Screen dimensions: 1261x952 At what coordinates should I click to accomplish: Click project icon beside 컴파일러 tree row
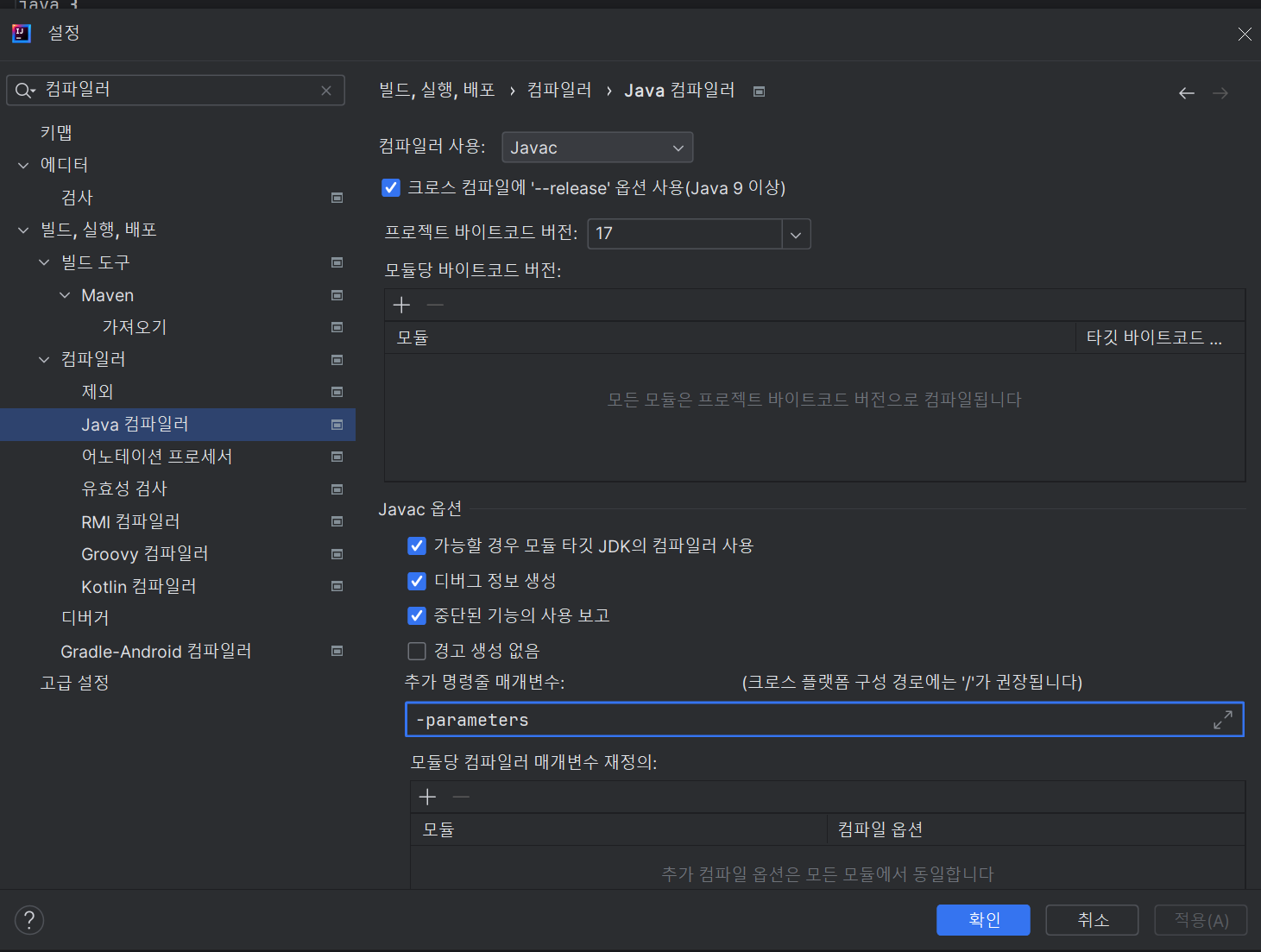[337, 360]
